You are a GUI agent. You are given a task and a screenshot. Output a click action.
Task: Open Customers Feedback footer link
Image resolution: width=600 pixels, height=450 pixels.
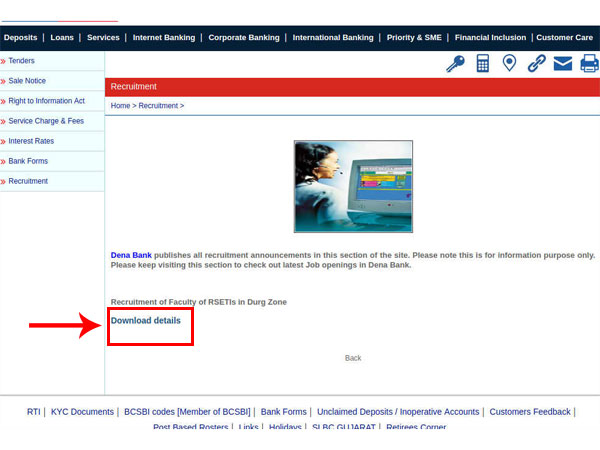[530, 412]
